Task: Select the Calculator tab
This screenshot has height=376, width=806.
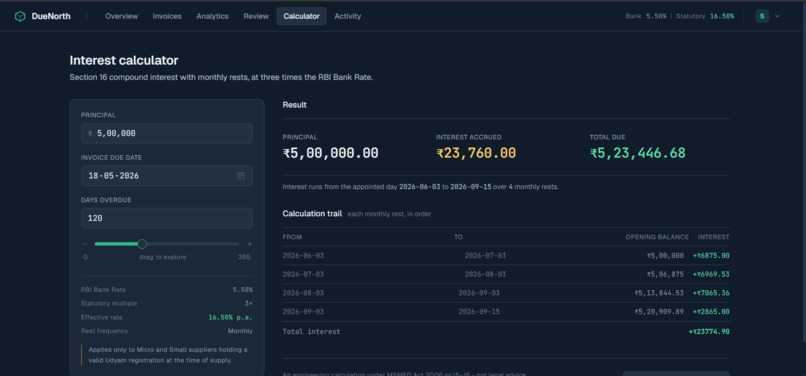Action: [301, 16]
